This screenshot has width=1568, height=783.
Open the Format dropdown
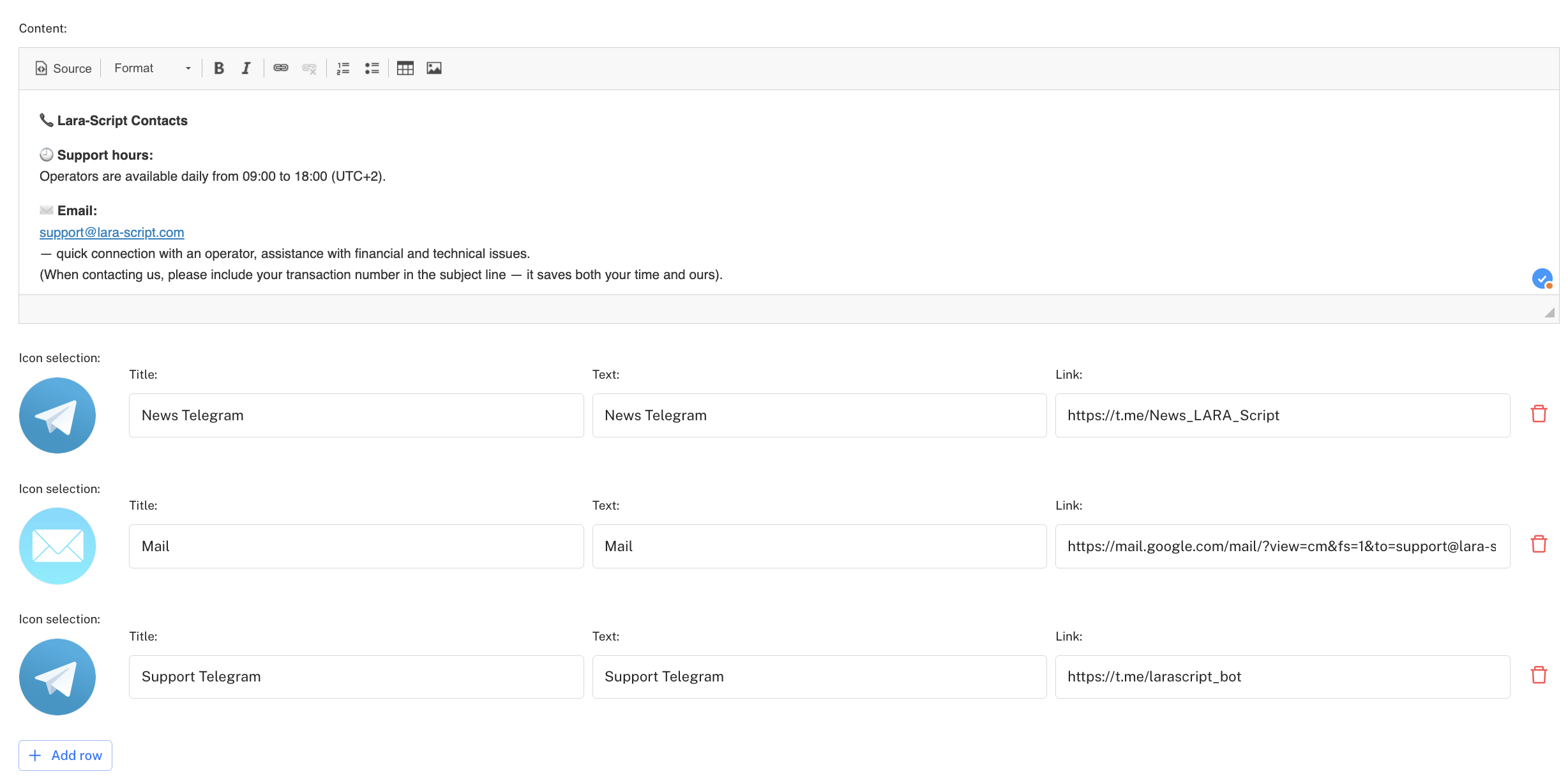(x=152, y=68)
